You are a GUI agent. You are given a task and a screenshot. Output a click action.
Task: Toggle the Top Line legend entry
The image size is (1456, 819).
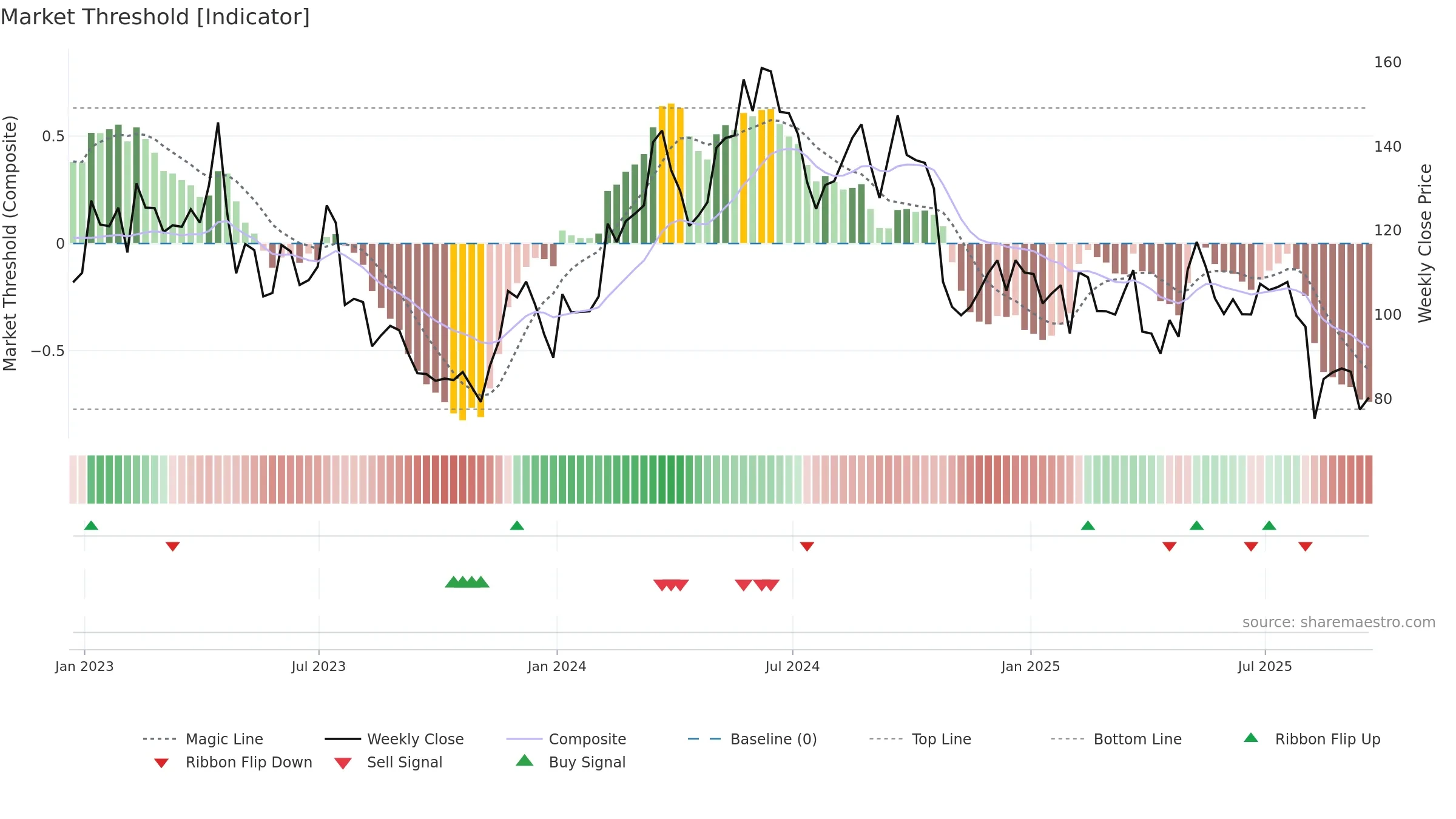point(920,739)
